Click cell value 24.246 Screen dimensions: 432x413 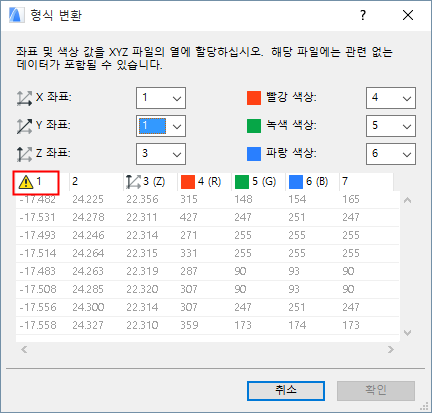pyautogui.click(x=88, y=235)
